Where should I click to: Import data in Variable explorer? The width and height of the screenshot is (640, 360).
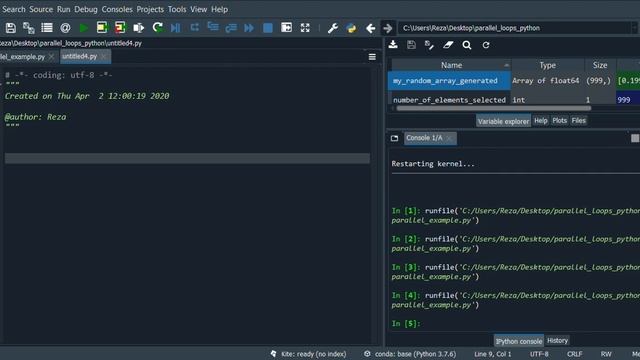pos(393,45)
